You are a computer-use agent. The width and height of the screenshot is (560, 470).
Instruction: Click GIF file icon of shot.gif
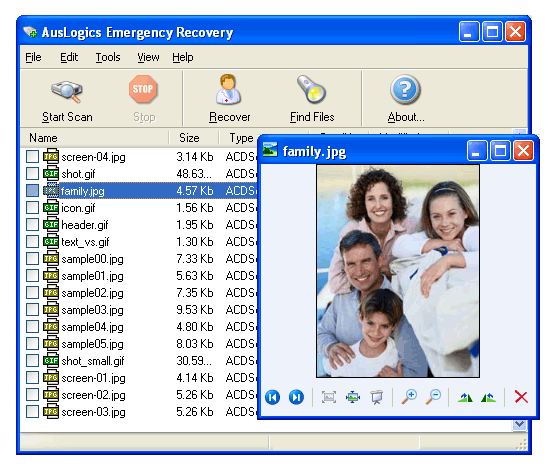click(x=51, y=174)
